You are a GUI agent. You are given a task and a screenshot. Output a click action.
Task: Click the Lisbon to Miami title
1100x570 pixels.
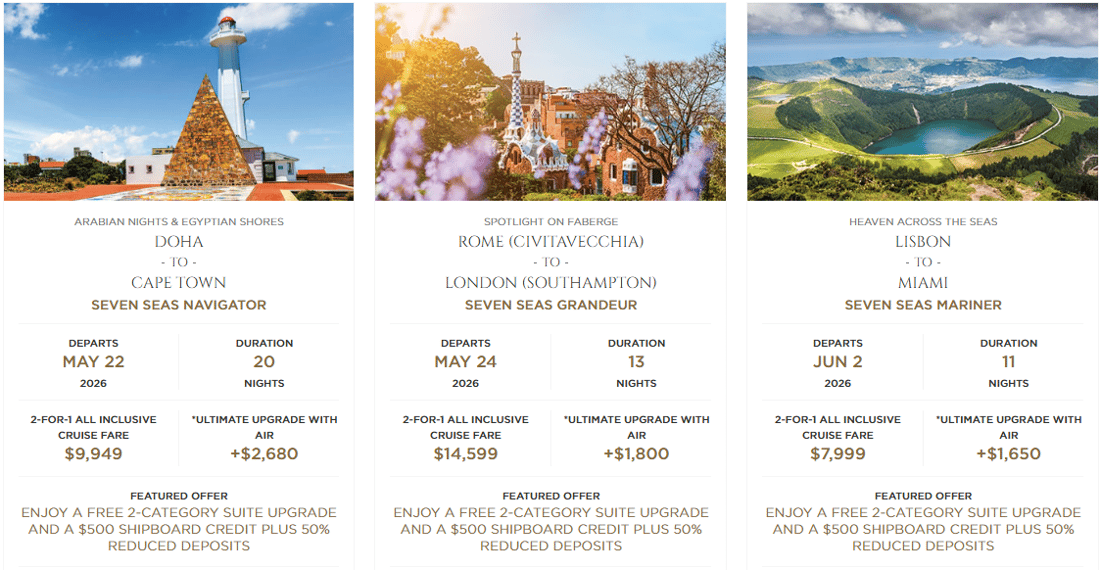(x=923, y=262)
